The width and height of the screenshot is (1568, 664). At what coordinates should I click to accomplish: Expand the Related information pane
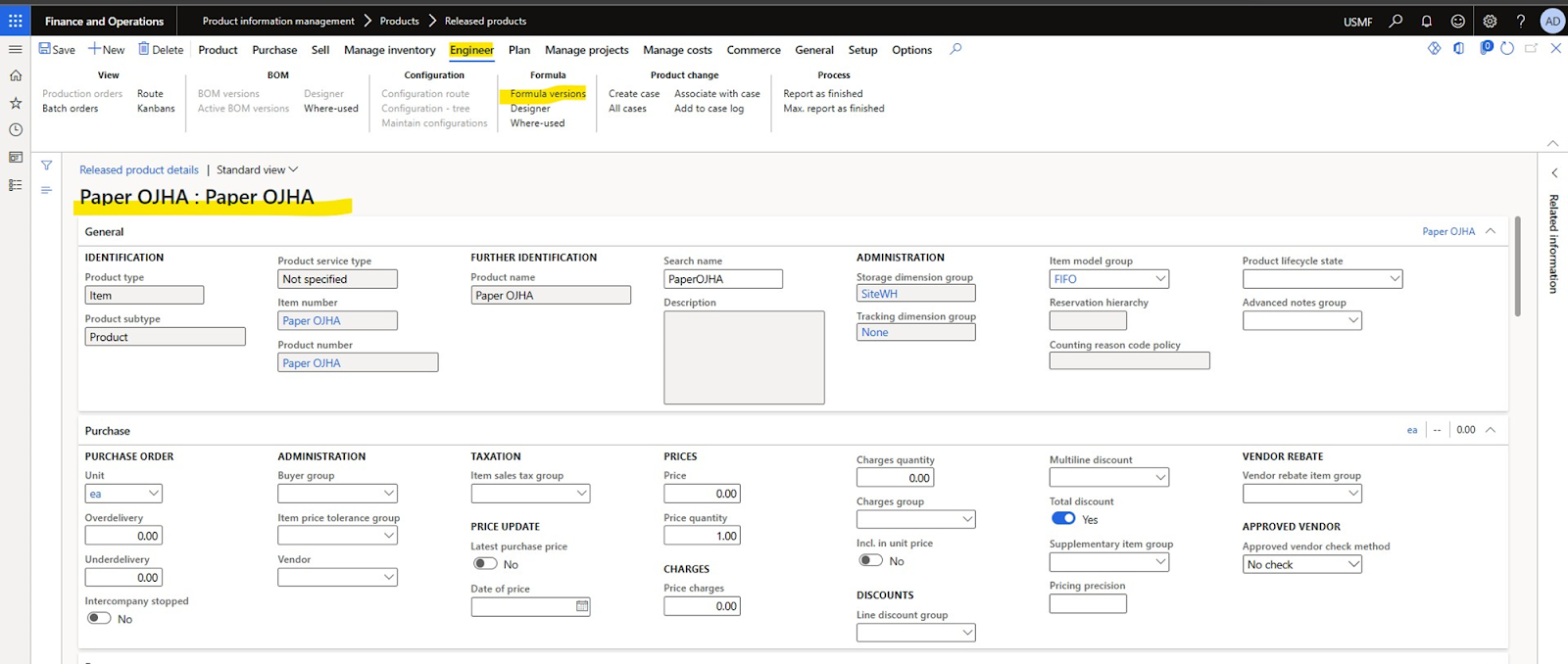1554,172
